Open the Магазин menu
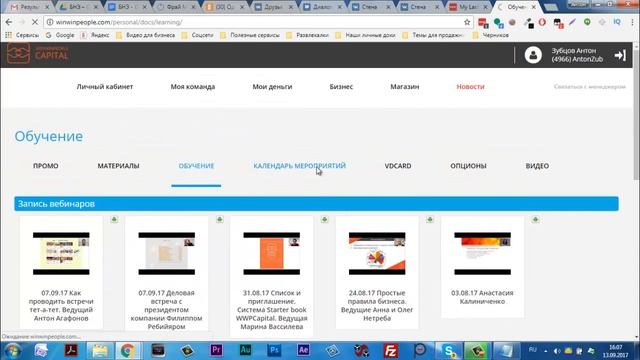 click(x=404, y=87)
